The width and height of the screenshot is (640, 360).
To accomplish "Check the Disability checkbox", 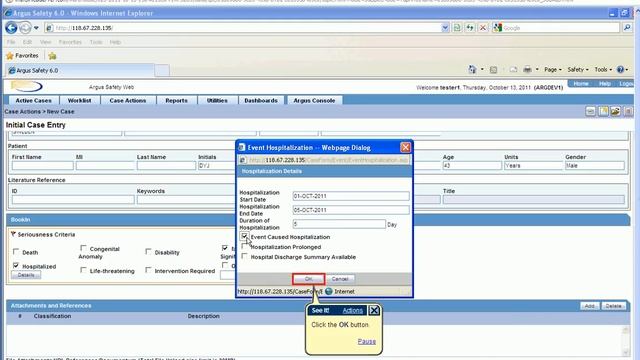I will click(x=148, y=251).
